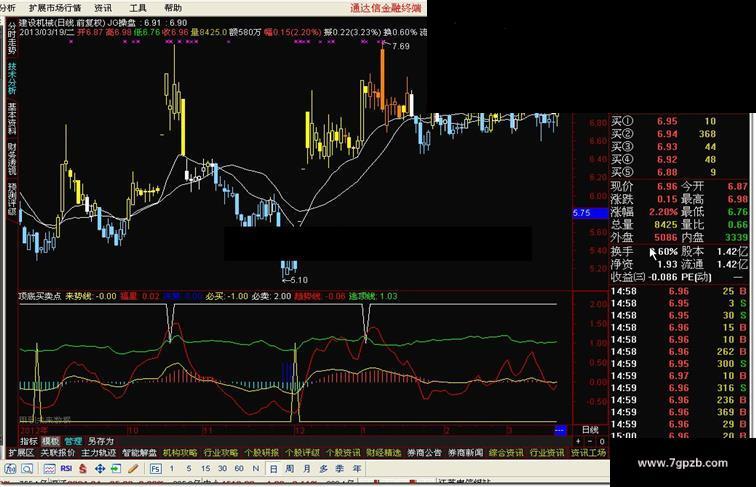Viewport: 756px width, 487px height.
Task: Select the 周 weekly period button
Action: coord(289,469)
